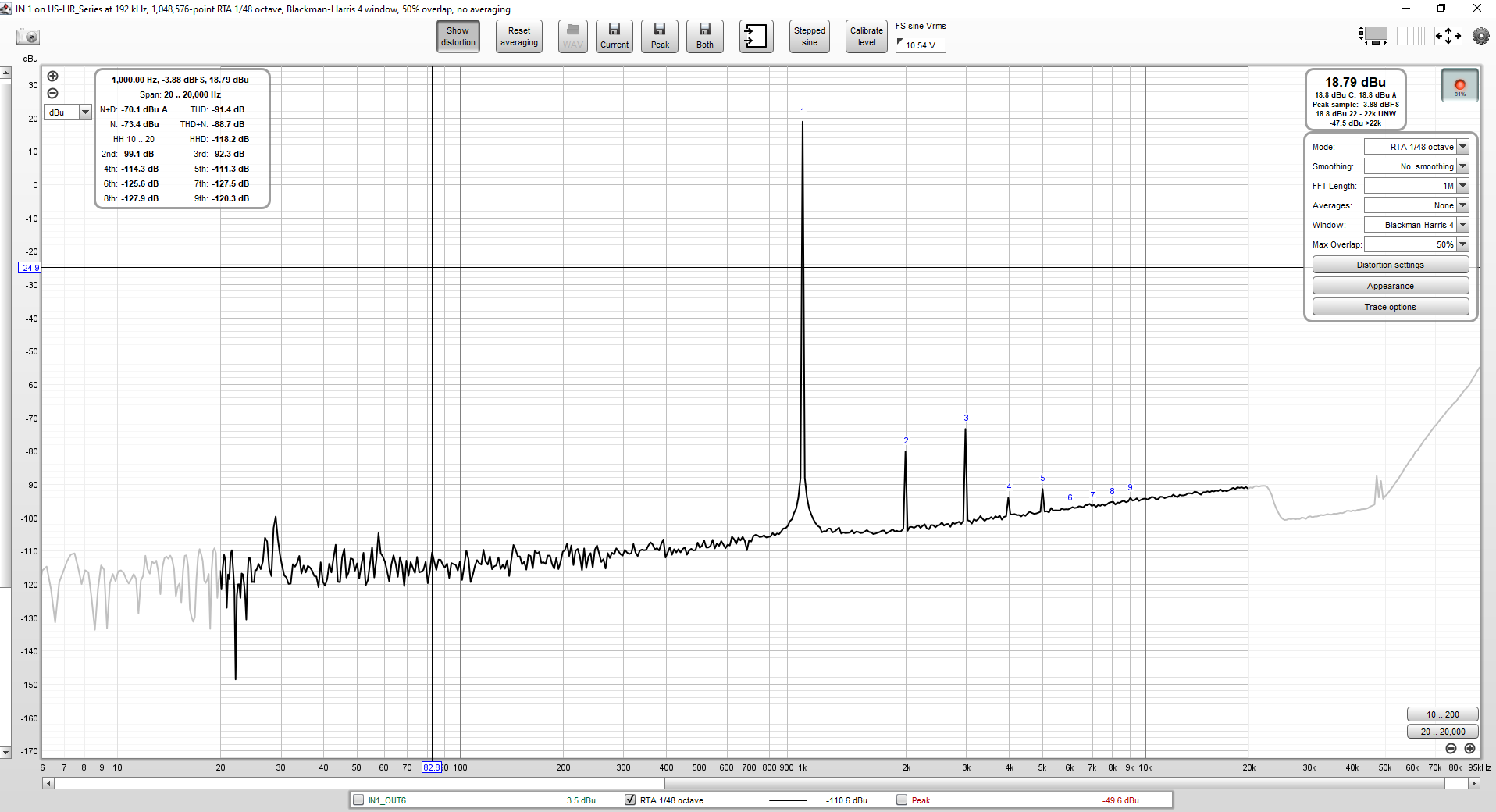Screen dimensions: 1496x812
Task: Click the IN1_OUT6 3.5 dBu value
Action: [581, 800]
